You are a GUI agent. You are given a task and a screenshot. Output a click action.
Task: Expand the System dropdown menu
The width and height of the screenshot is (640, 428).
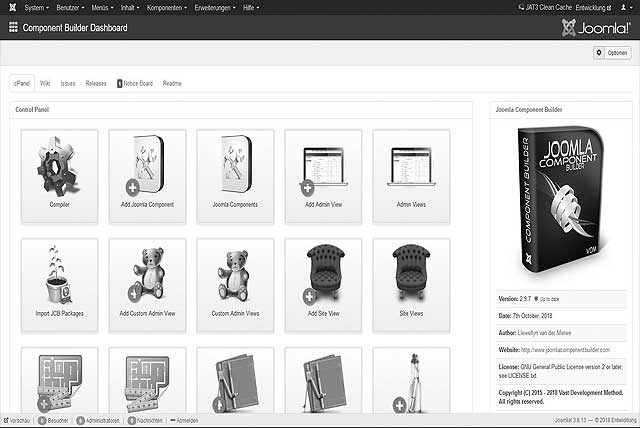36,7
